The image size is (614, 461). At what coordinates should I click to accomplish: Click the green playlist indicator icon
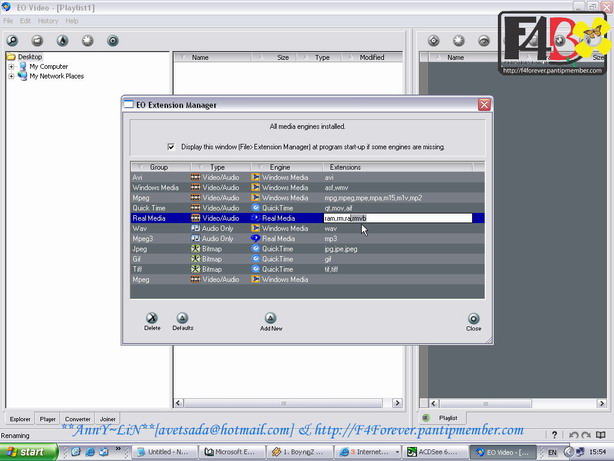[x=426, y=418]
